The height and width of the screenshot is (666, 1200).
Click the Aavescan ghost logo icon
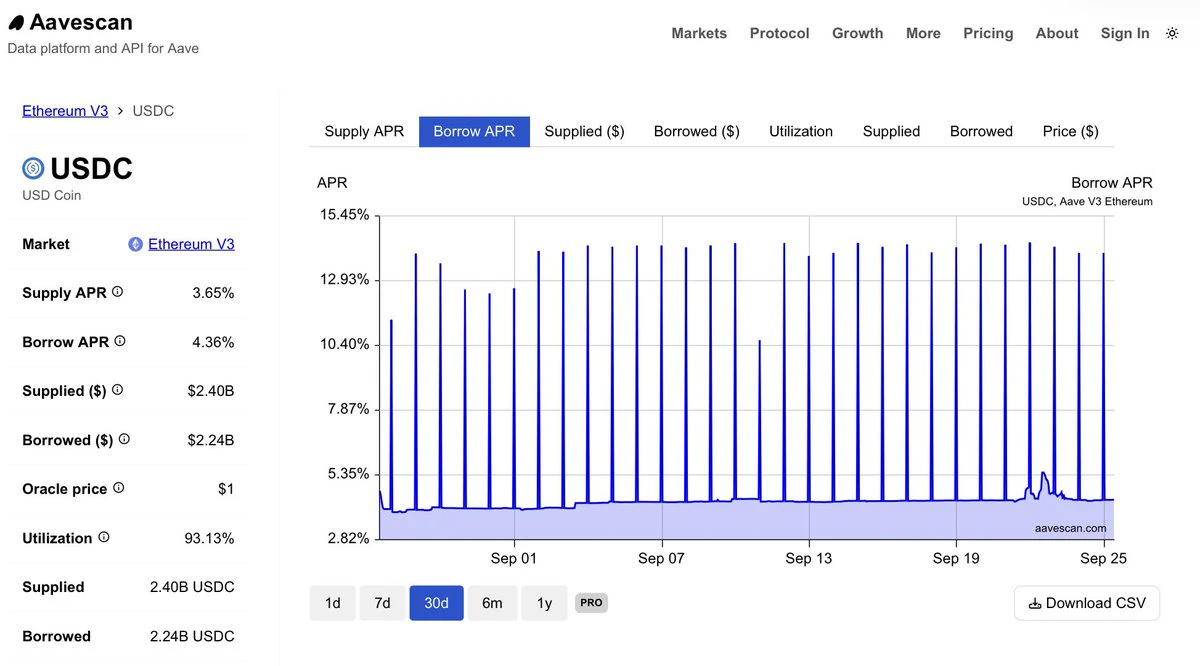point(16,23)
